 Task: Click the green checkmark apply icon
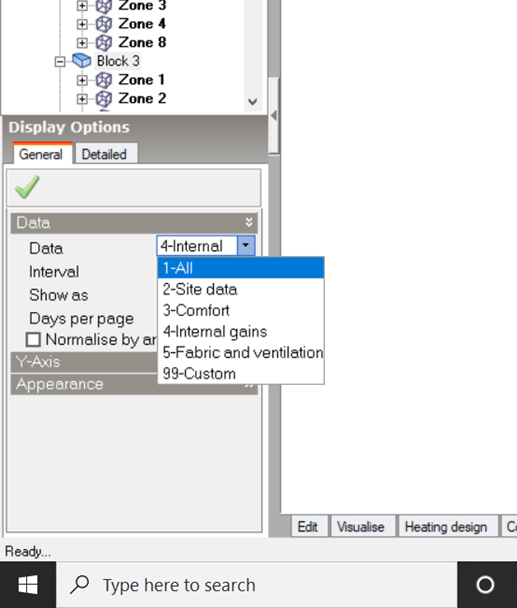(x=27, y=187)
